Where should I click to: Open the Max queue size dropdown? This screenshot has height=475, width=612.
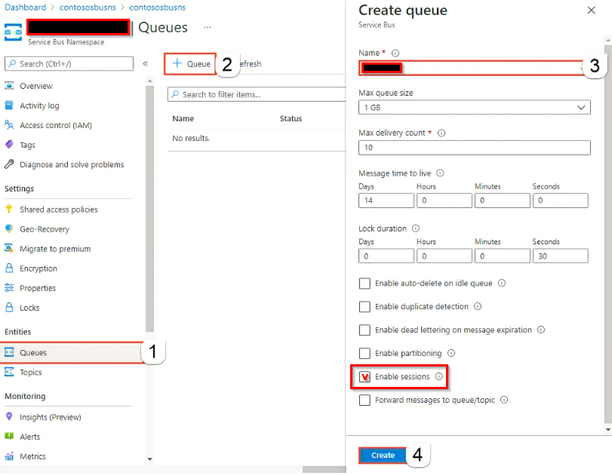coord(474,107)
